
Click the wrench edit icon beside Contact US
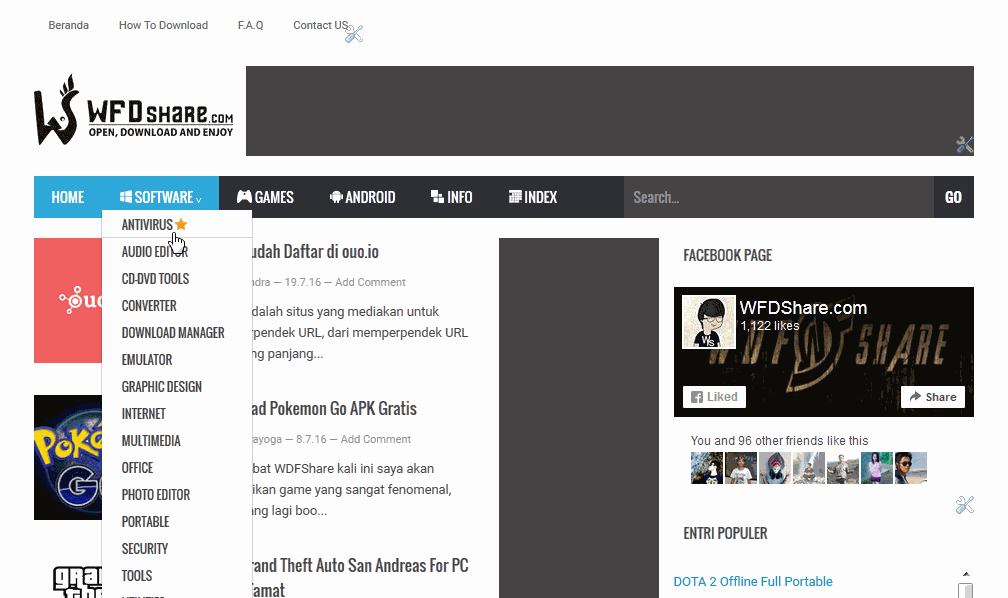tap(354, 33)
